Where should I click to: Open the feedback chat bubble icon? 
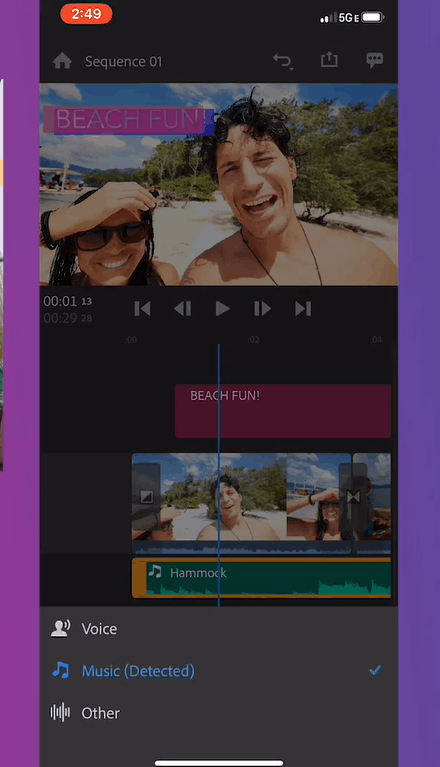pyautogui.click(x=374, y=60)
